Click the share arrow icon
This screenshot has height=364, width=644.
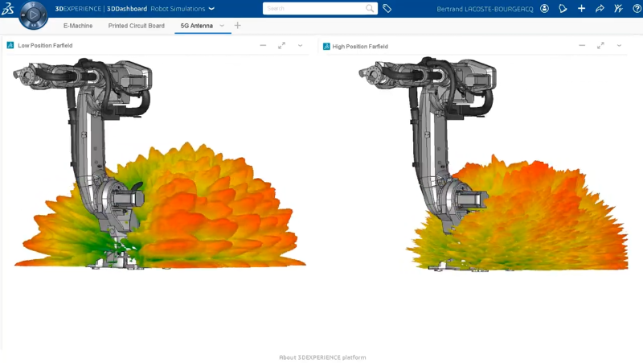[x=600, y=8]
